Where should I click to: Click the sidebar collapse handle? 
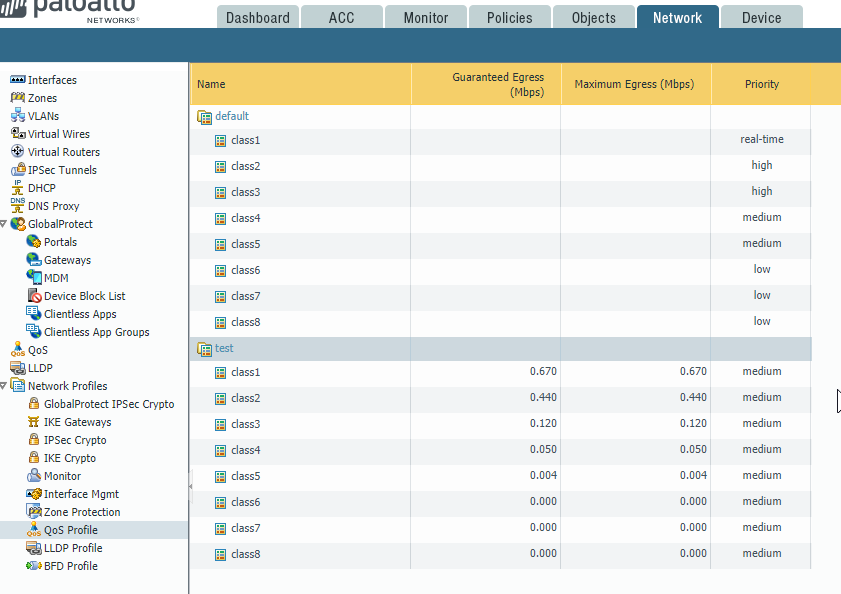click(x=190, y=486)
